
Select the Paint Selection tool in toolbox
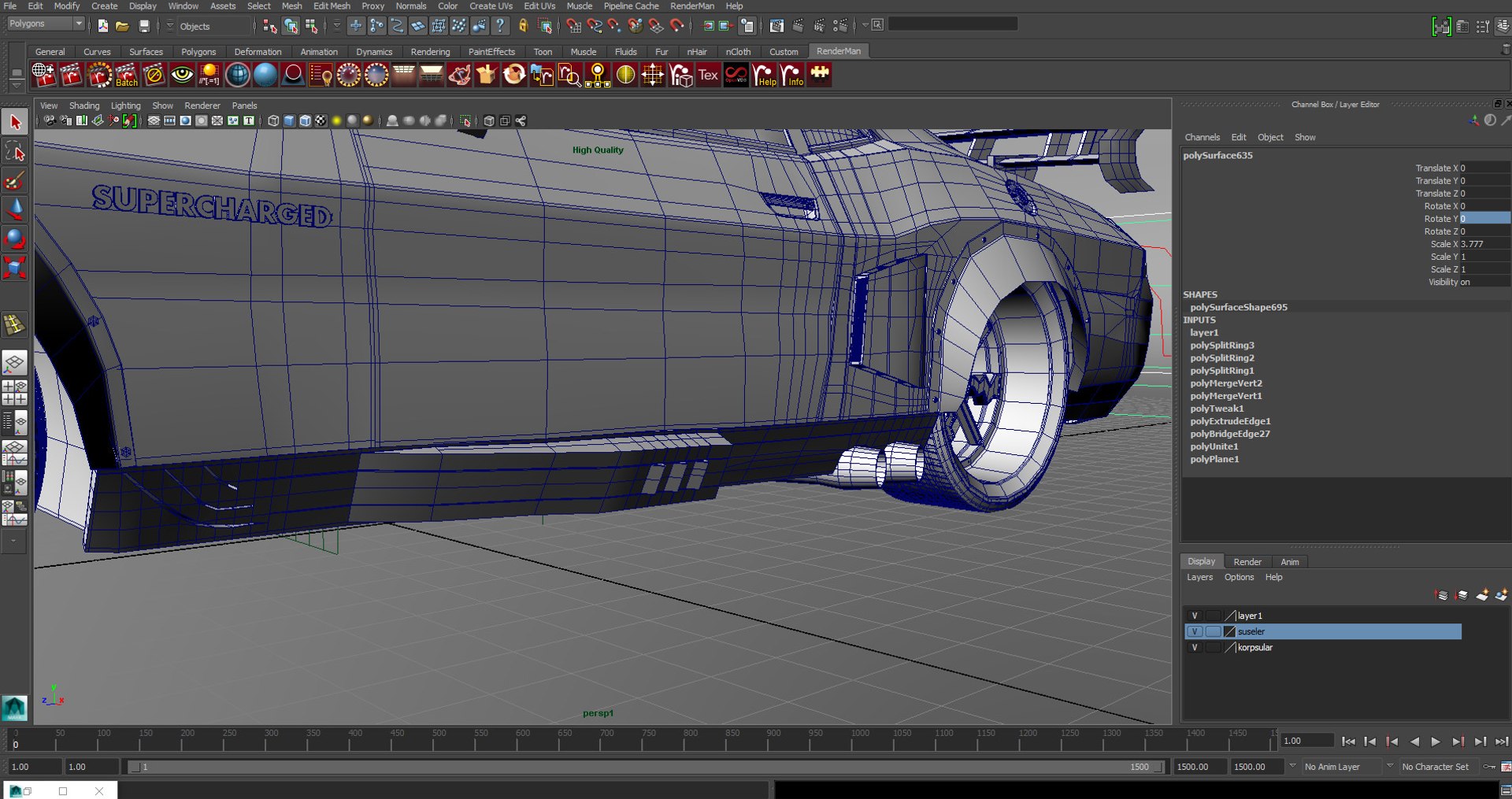pyautogui.click(x=15, y=180)
